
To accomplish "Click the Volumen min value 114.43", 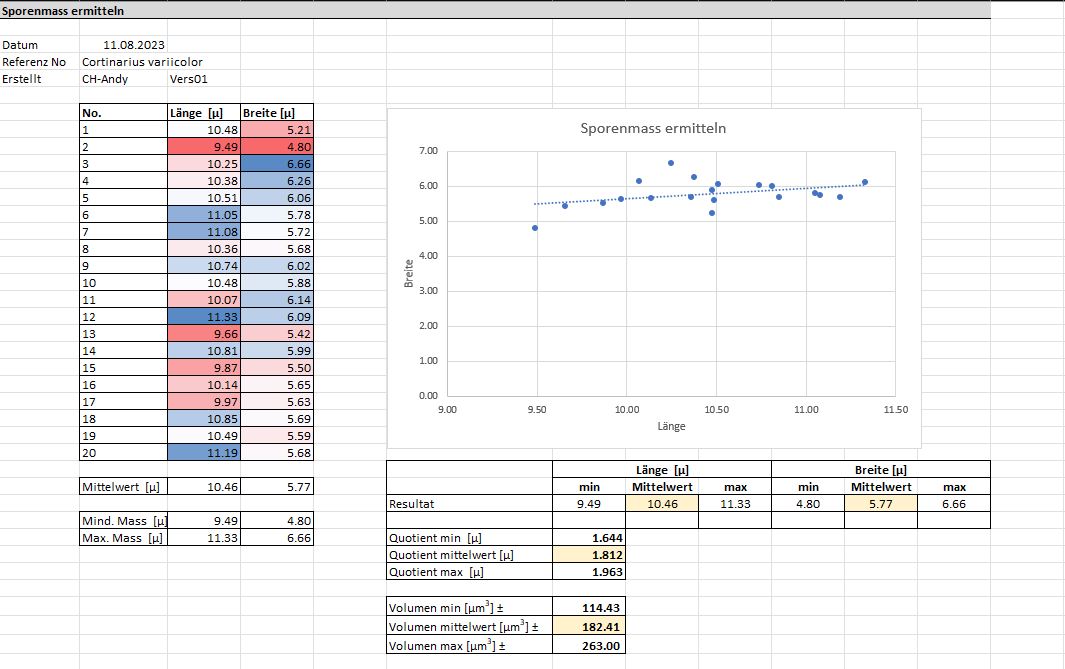I will pyautogui.click(x=589, y=607).
